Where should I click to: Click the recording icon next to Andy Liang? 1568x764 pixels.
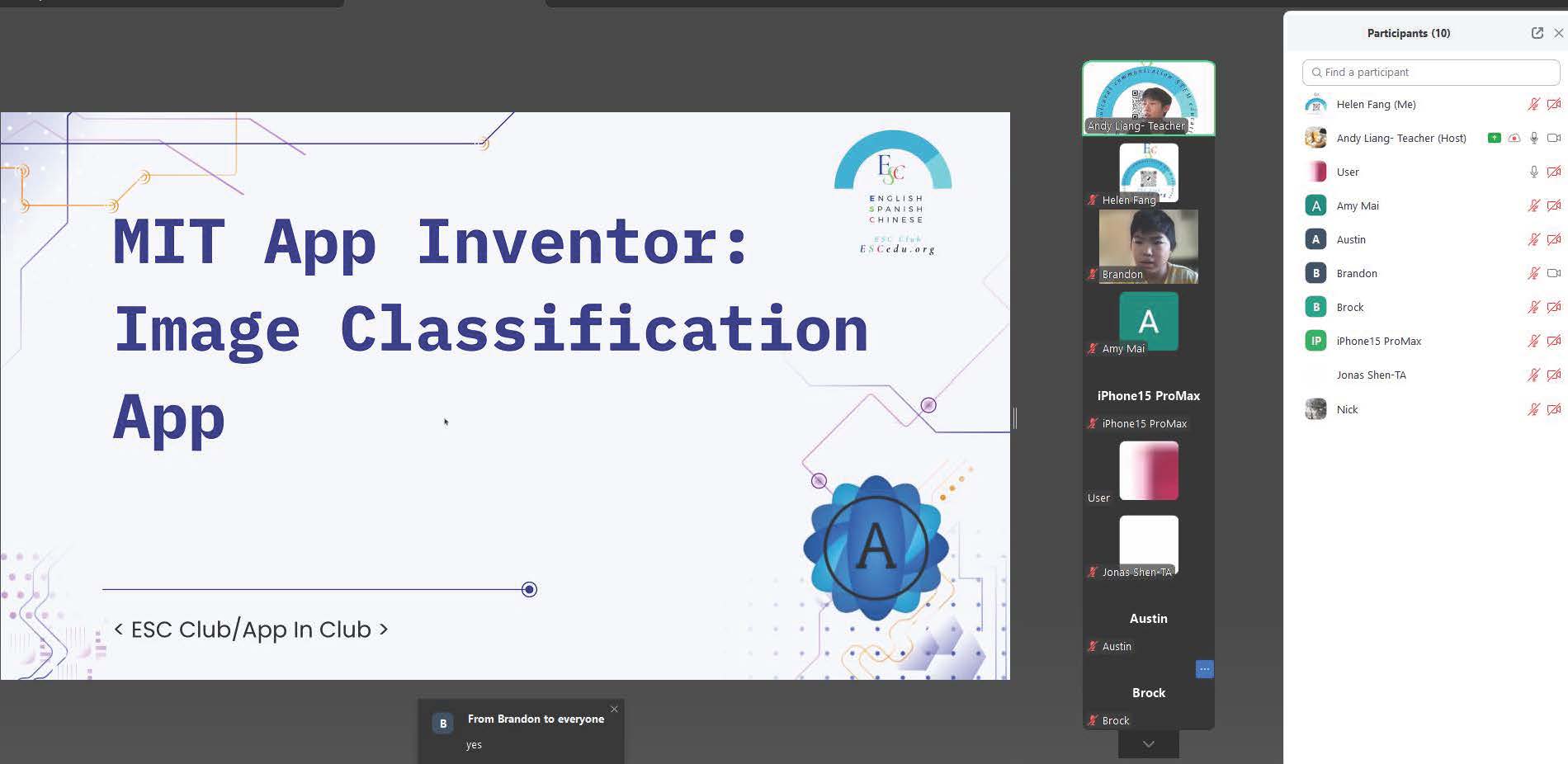(1514, 138)
